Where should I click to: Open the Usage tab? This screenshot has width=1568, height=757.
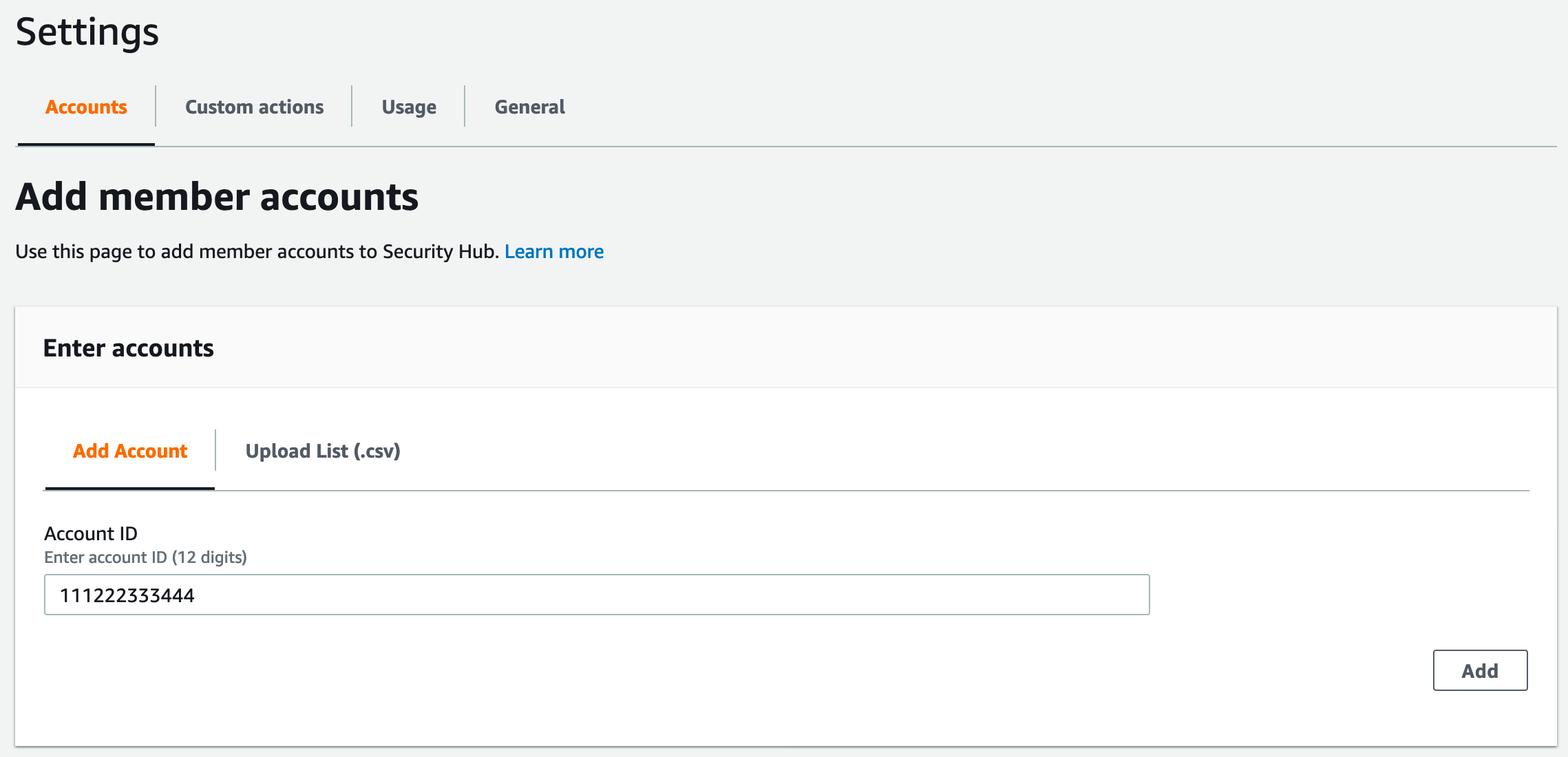408,107
